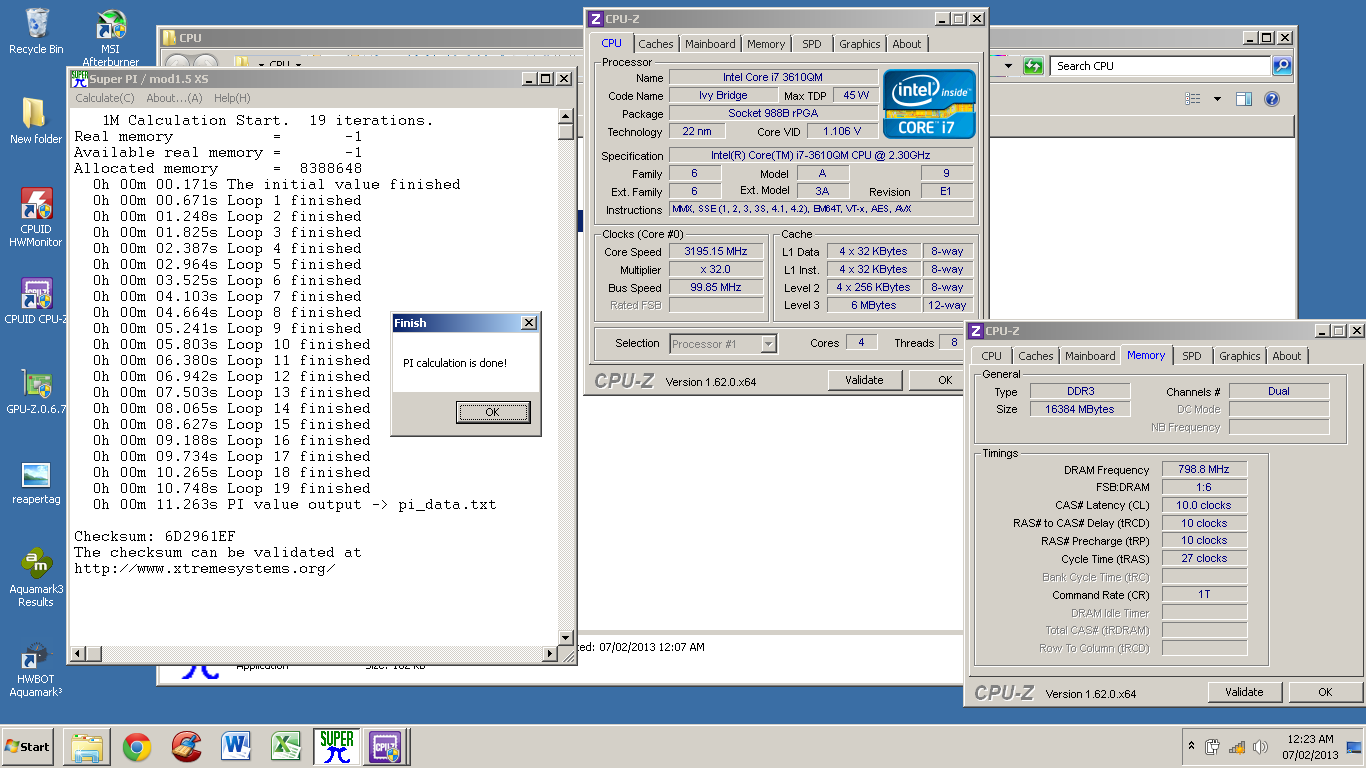Click the taskbar clock showing 12:23 AM
Image resolution: width=1366 pixels, height=768 pixels.
point(1310,747)
